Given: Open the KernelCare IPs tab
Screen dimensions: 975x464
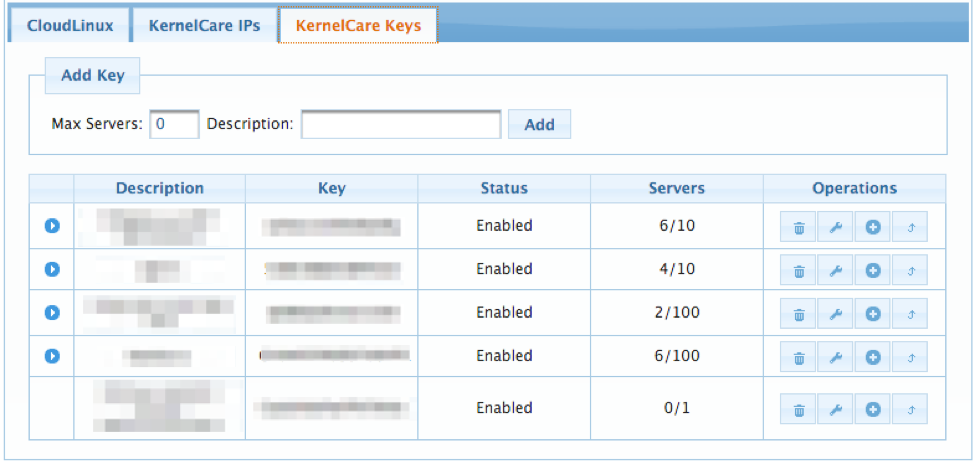Looking at the screenshot, I should [204, 26].
